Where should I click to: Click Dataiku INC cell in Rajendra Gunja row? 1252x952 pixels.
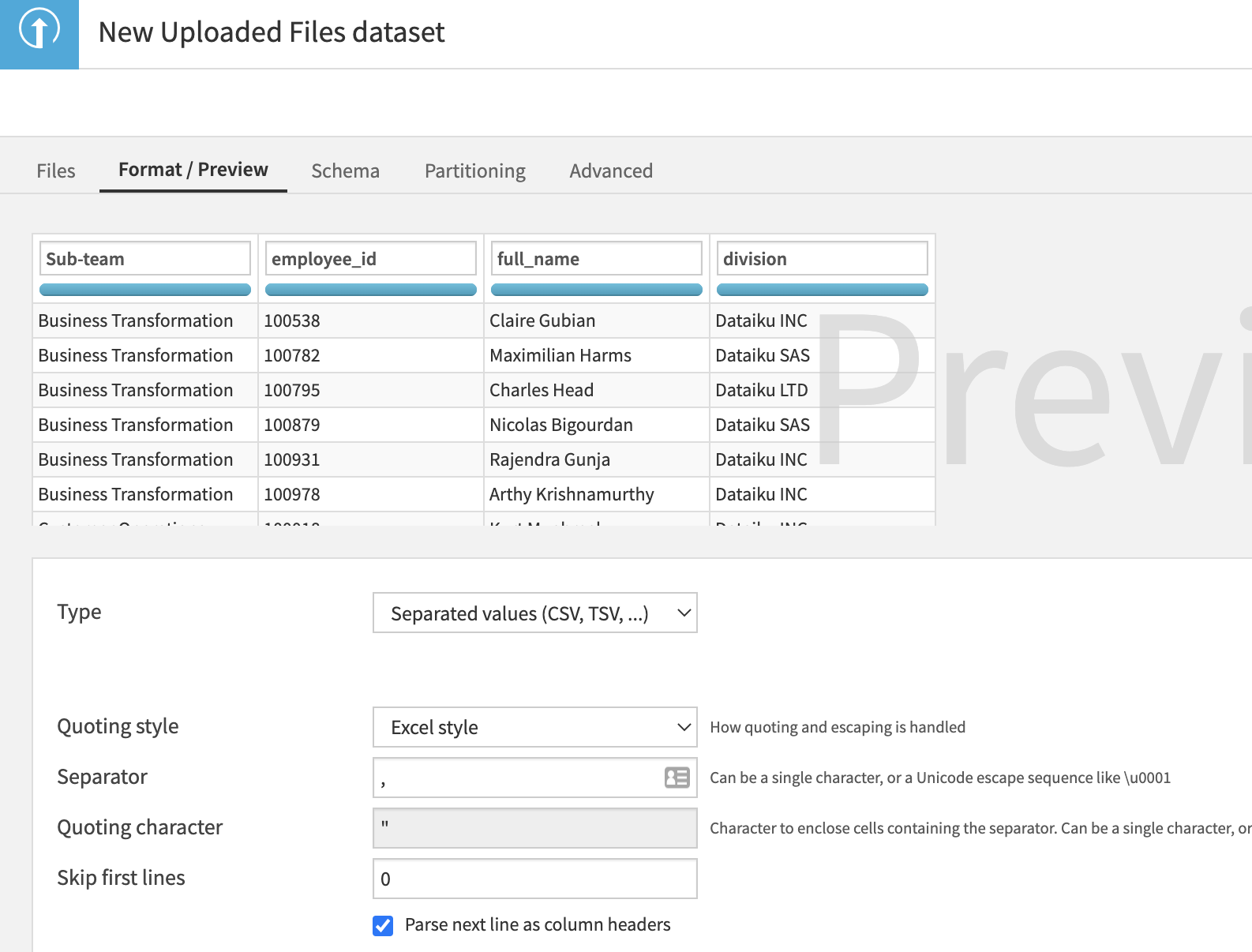(x=823, y=459)
